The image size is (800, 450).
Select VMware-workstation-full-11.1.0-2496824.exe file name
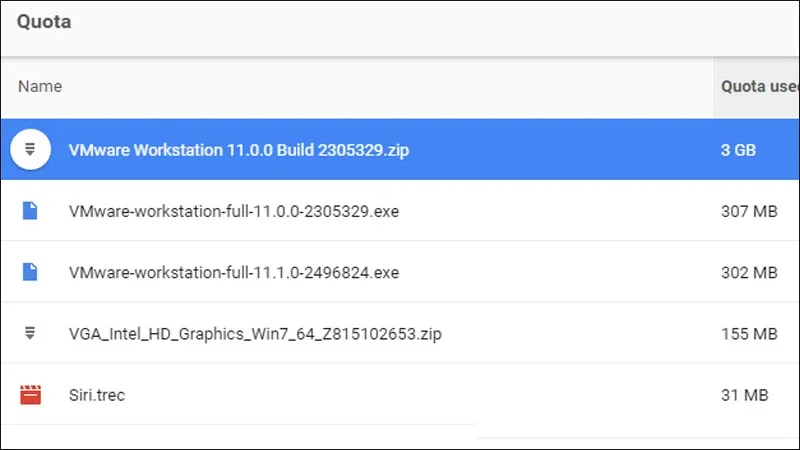click(x=234, y=272)
